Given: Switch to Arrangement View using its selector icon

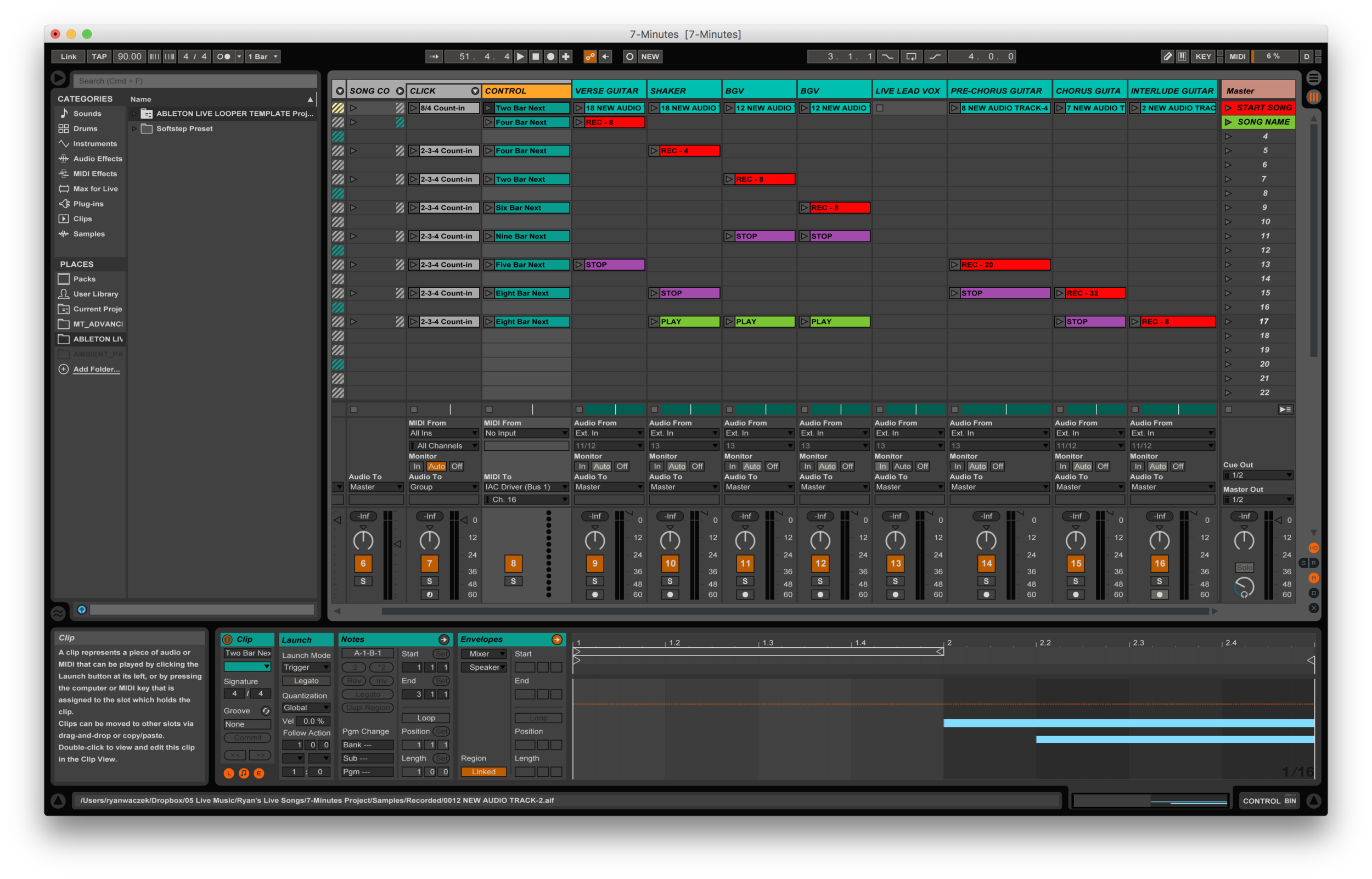Looking at the screenshot, I should coord(1313,77).
